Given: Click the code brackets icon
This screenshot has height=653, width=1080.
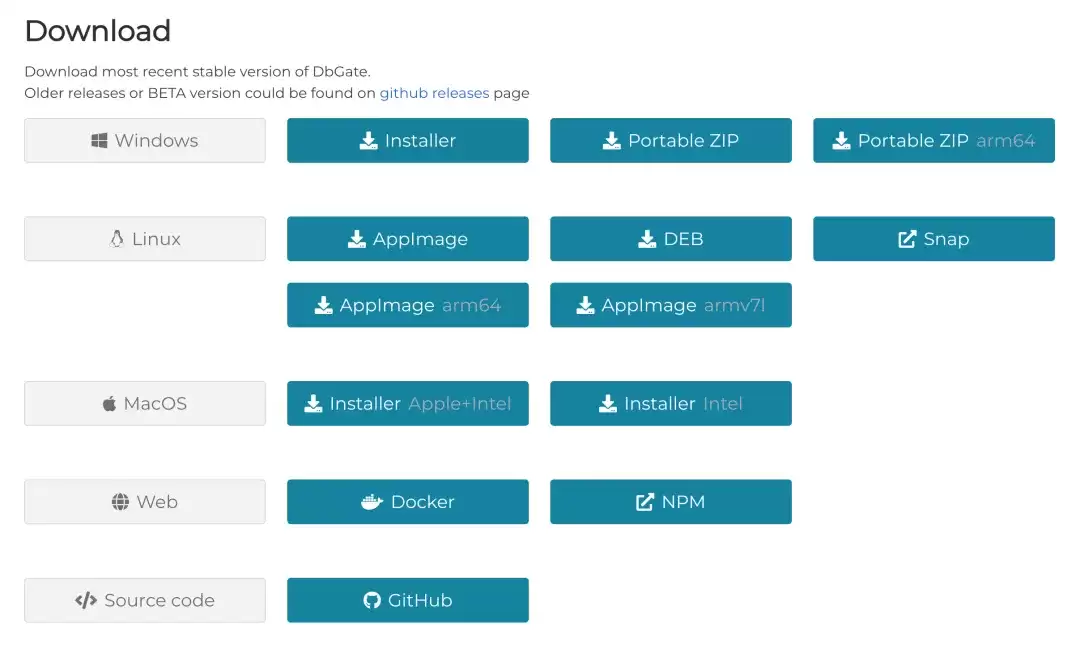Looking at the screenshot, I should point(85,601).
